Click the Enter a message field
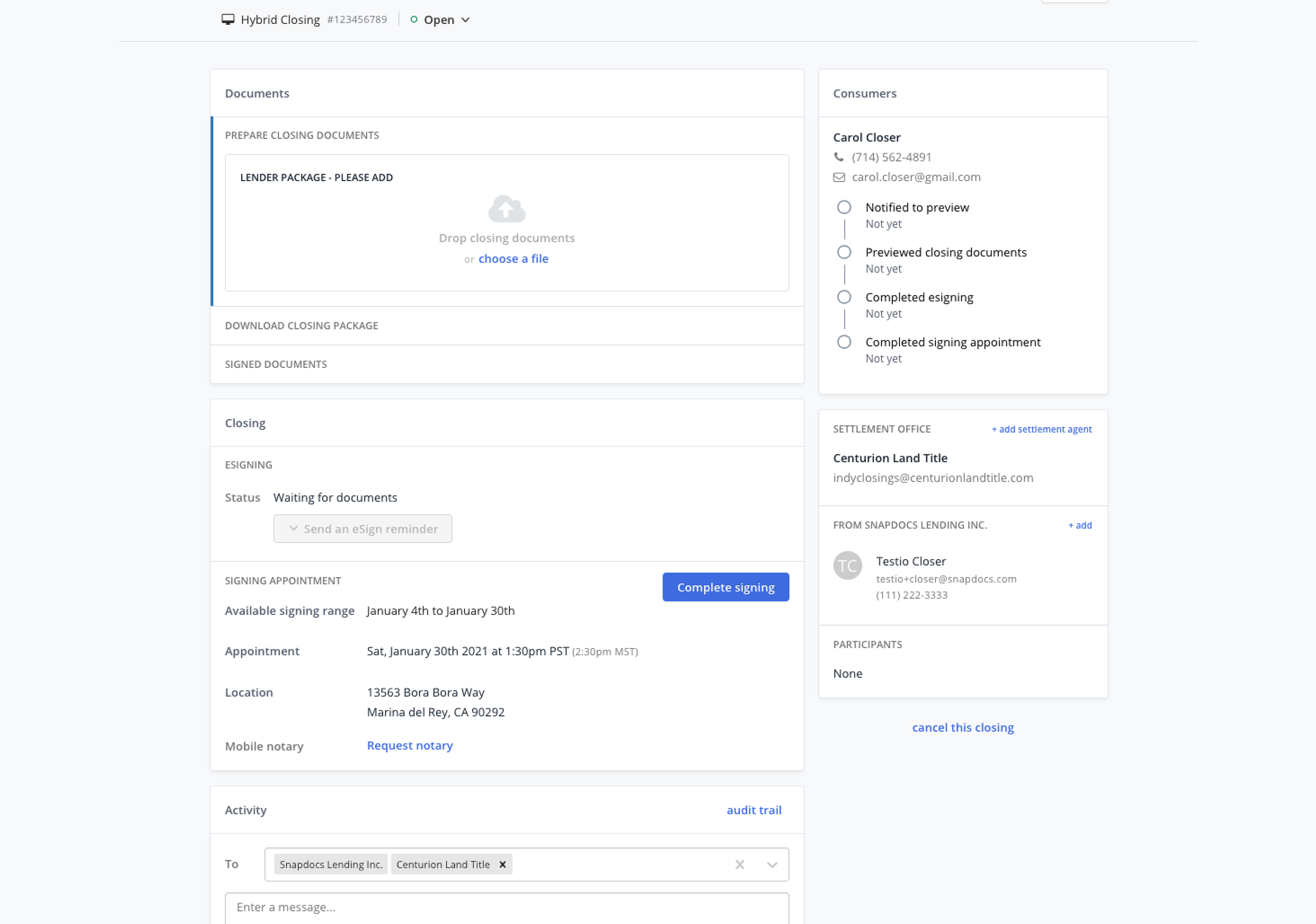 pos(507,907)
